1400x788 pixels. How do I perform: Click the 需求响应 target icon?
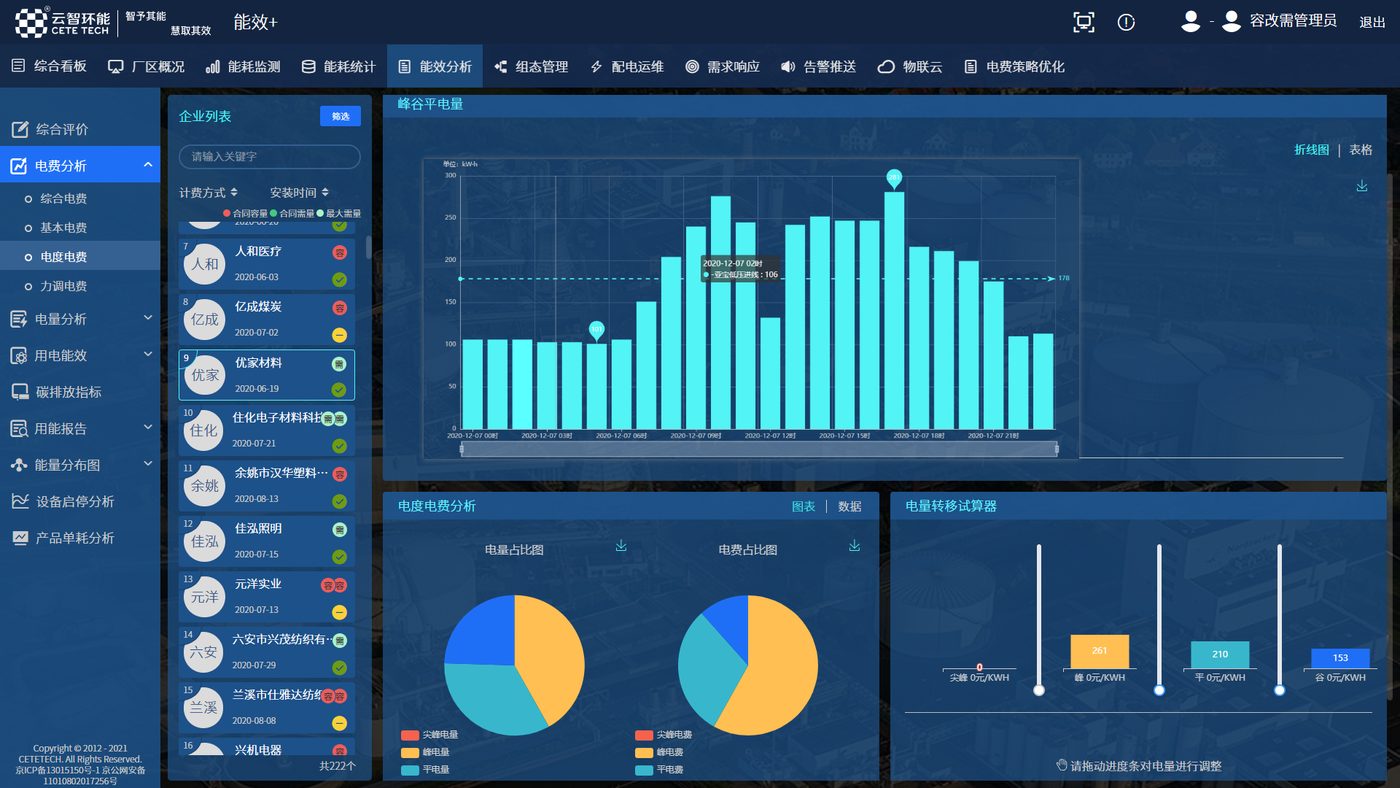(x=692, y=67)
